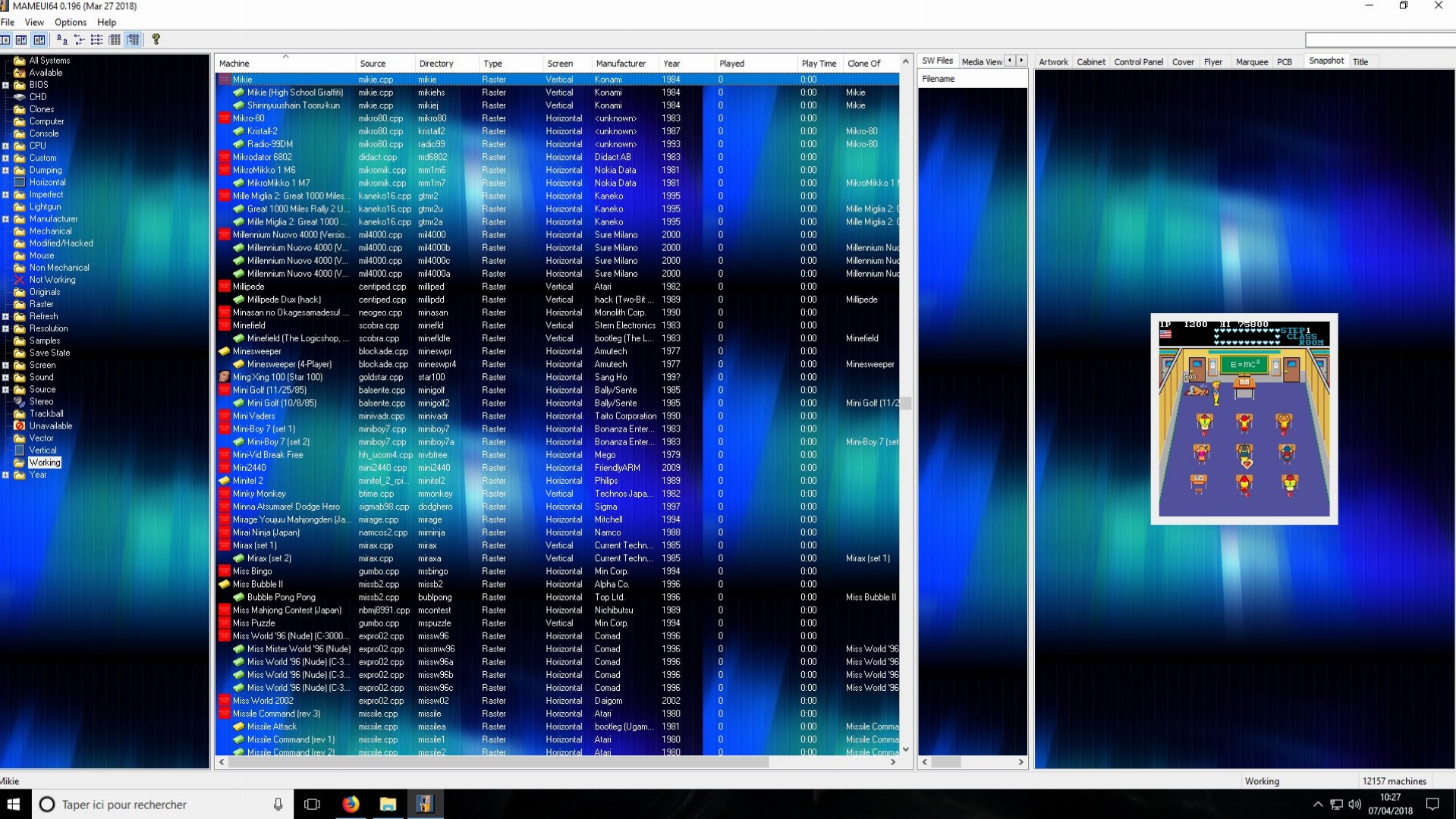Switch to the Marquee tab
The image size is (1456, 819).
pyautogui.click(x=1251, y=61)
